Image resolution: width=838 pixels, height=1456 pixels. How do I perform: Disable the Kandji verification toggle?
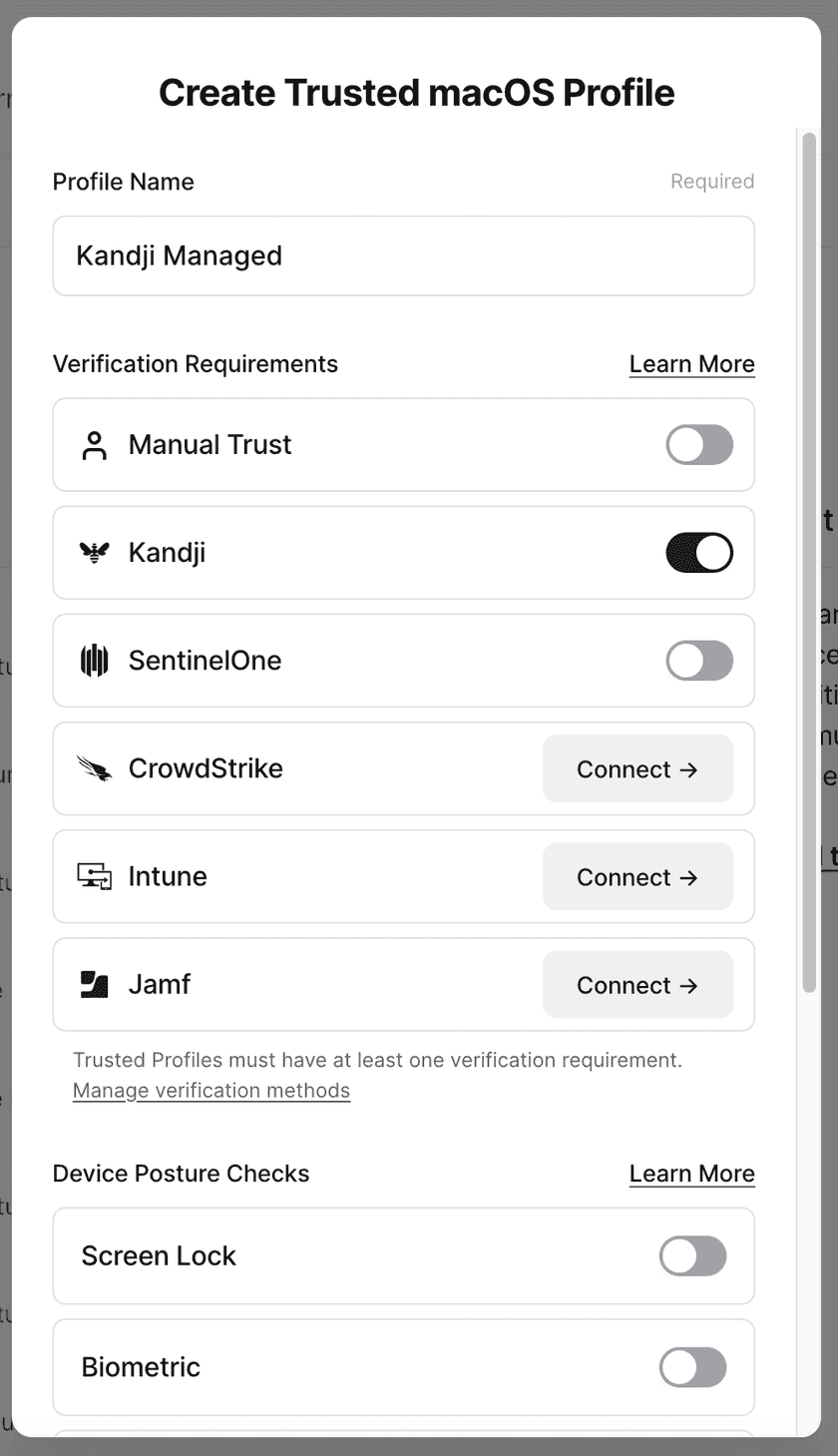click(699, 553)
